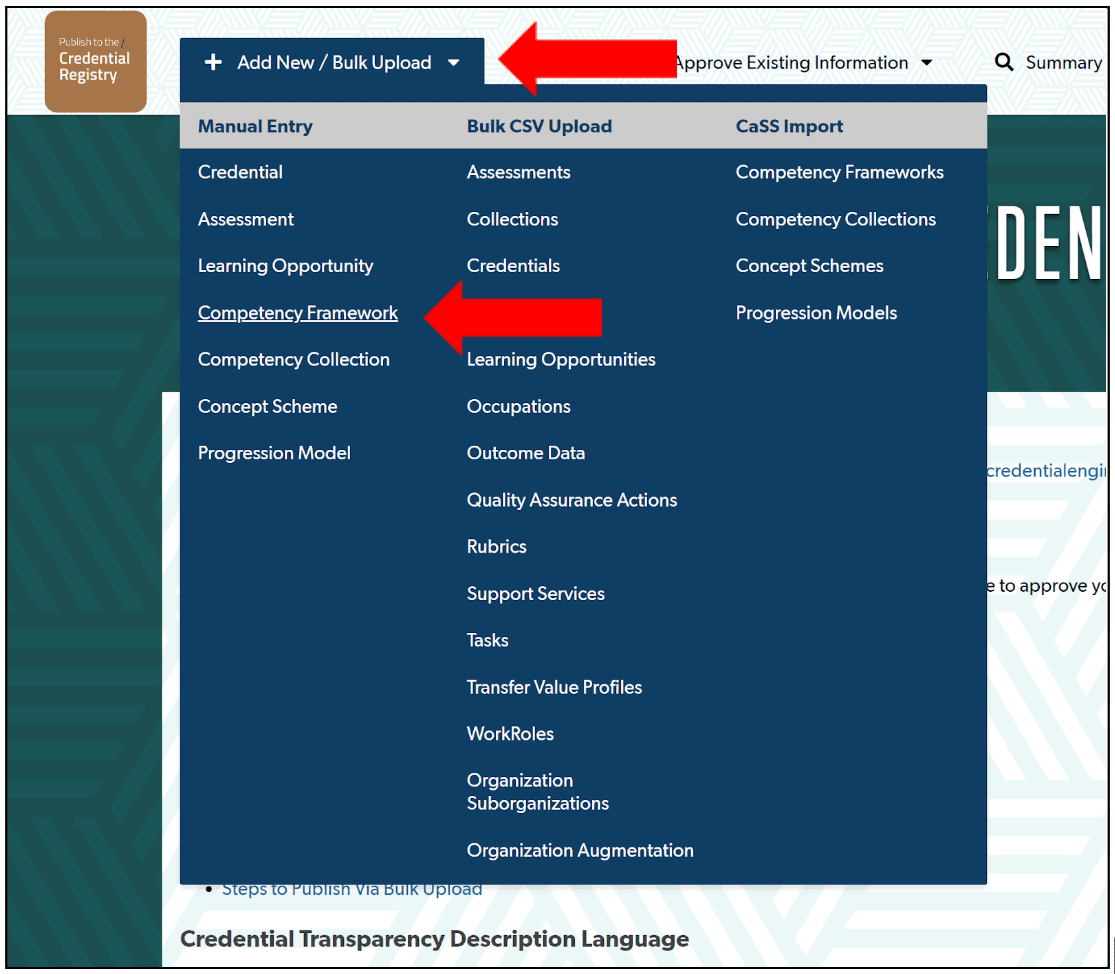This screenshot has width=1115, height=974.
Task: Open the Steps to Publish Via Bulk Upload link
Action: 352,888
